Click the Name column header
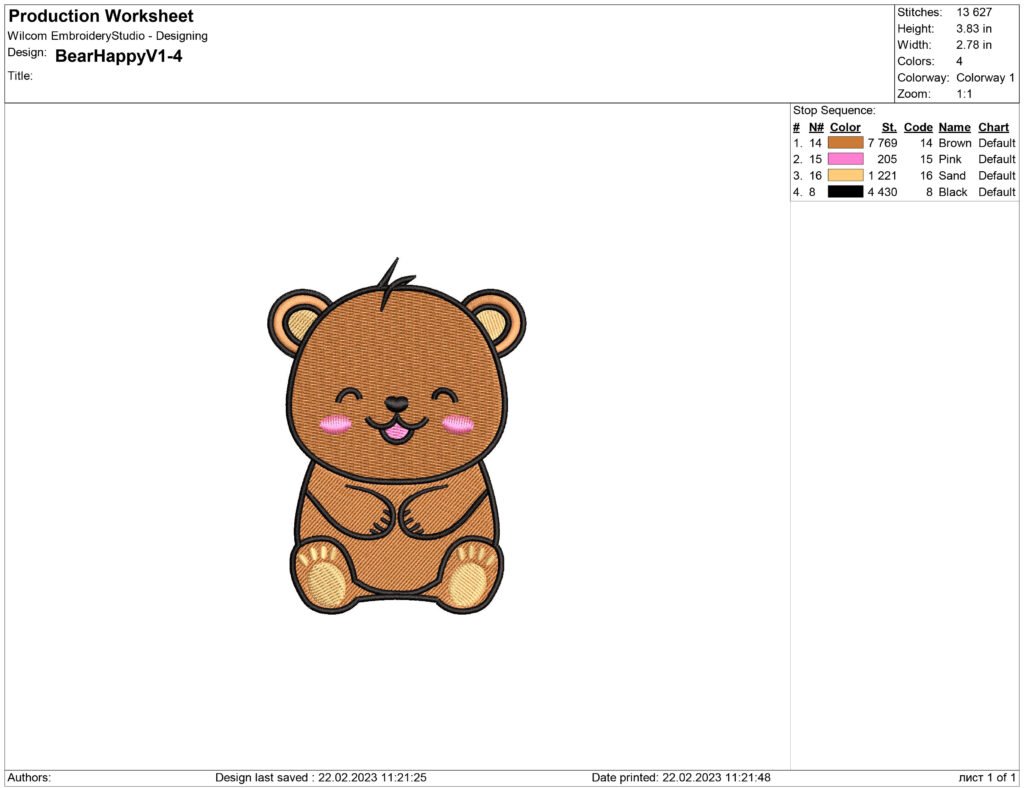This screenshot has height=788, width=1024. [954, 127]
